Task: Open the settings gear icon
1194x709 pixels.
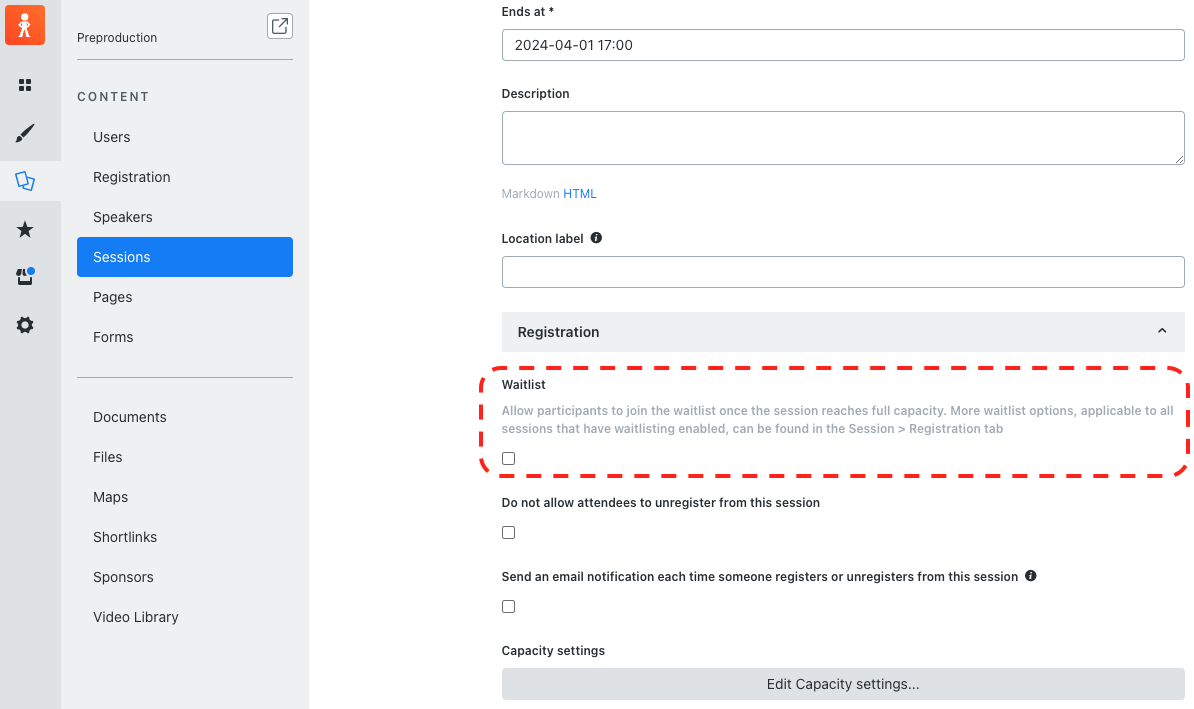Action: tap(25, 325)
